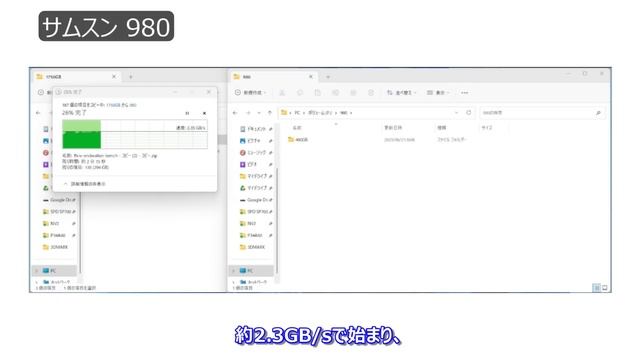The height and width of the screenshot is (360, 640).
Task: Open the 表示 view dropdown
Action: (x=438, y=93)
